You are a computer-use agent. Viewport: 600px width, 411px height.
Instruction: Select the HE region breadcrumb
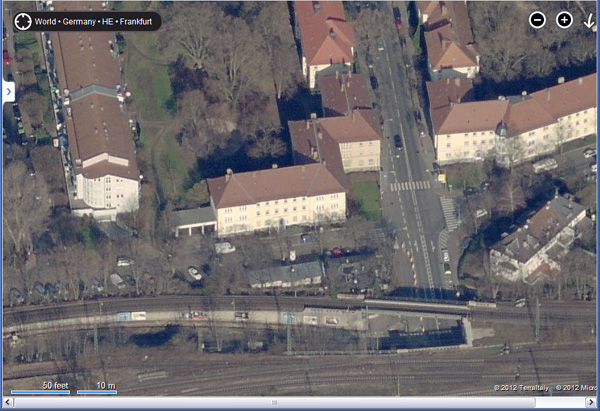pyautogui.click(x=108, y=21)
